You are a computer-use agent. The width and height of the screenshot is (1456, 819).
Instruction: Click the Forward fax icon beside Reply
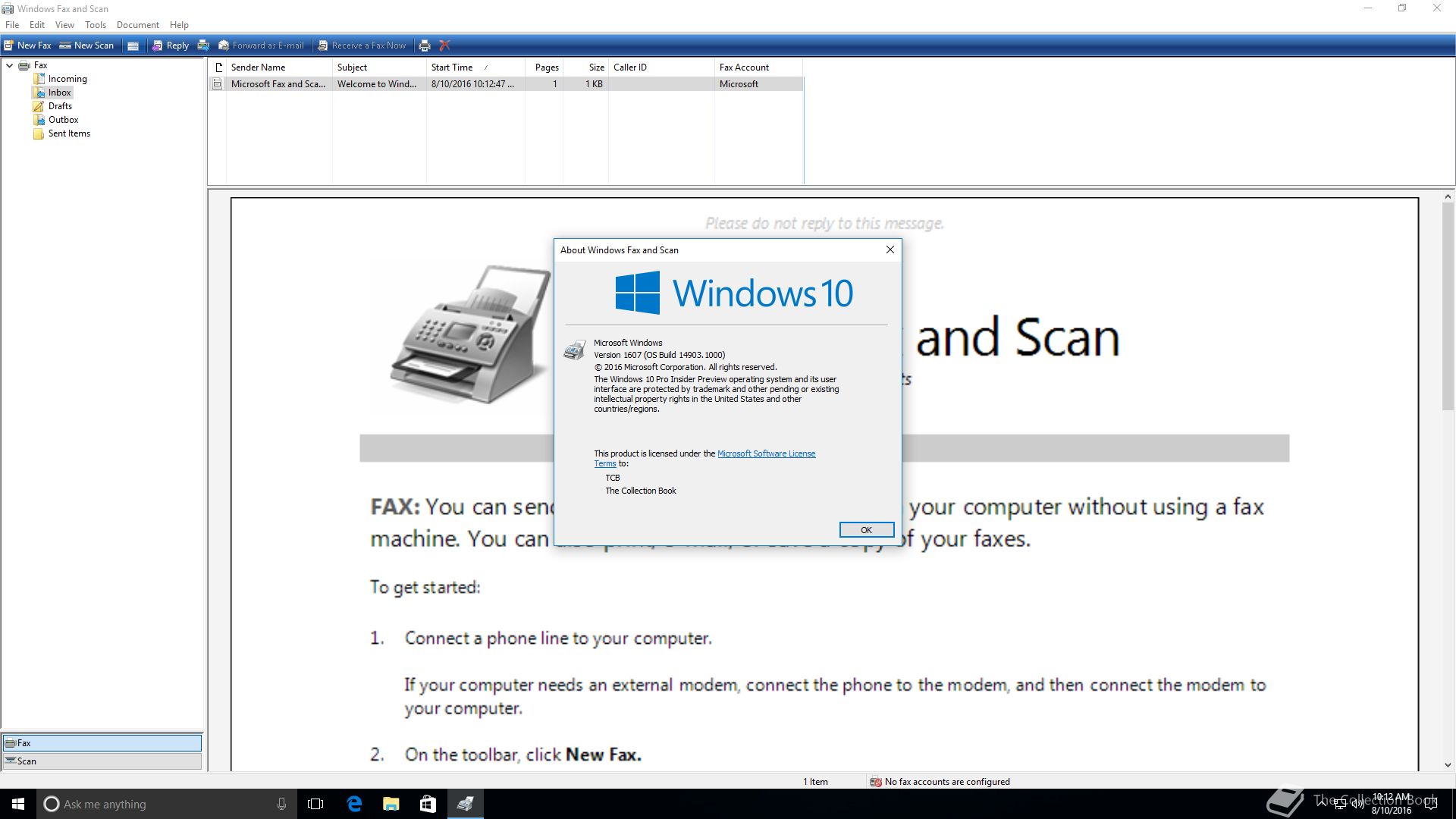(203, 45)
